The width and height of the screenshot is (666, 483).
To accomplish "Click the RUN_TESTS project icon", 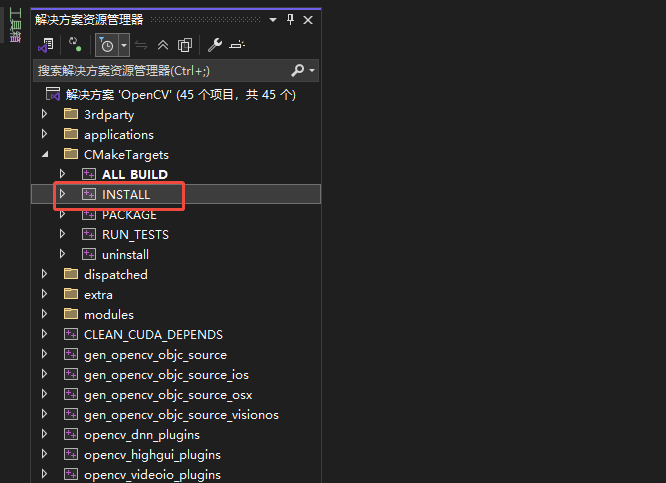I will (88, 235).
